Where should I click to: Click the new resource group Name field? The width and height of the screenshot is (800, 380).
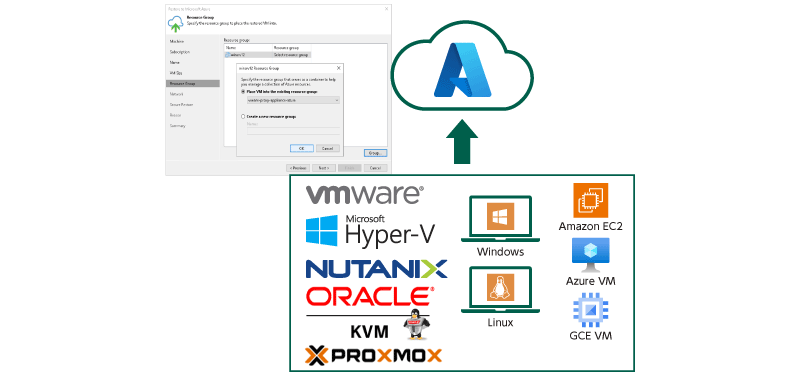pyautogui.click(x=293, y=131)
